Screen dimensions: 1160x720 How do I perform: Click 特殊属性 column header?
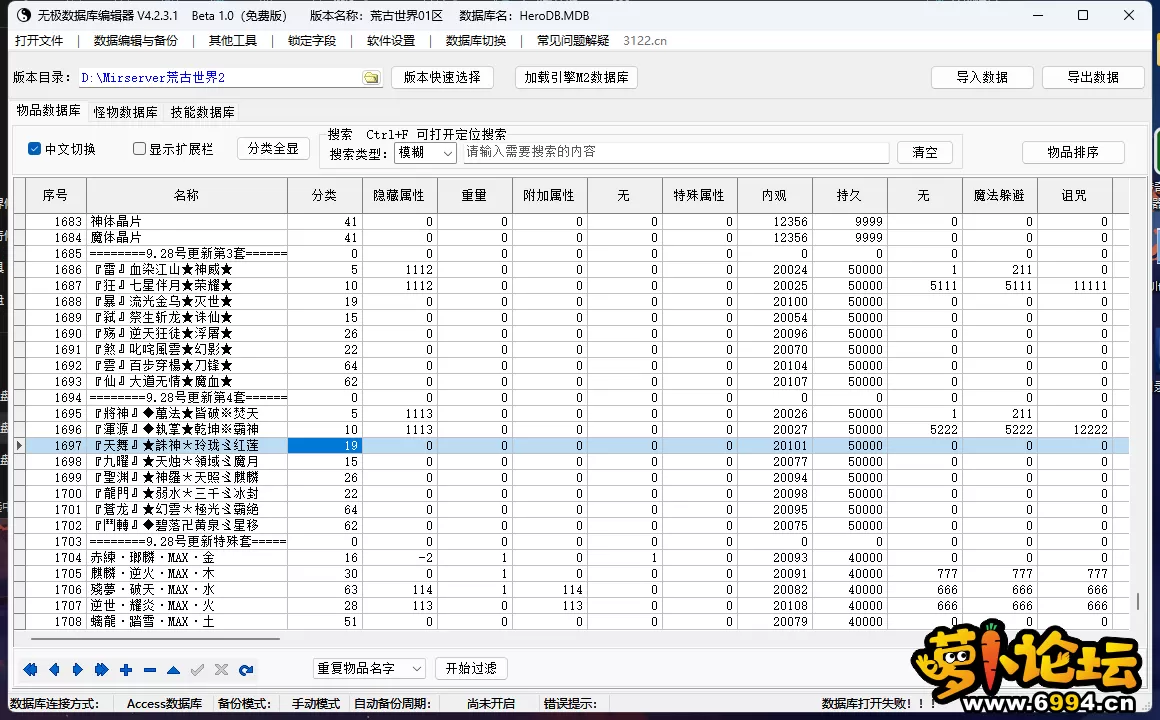(699, 195)
